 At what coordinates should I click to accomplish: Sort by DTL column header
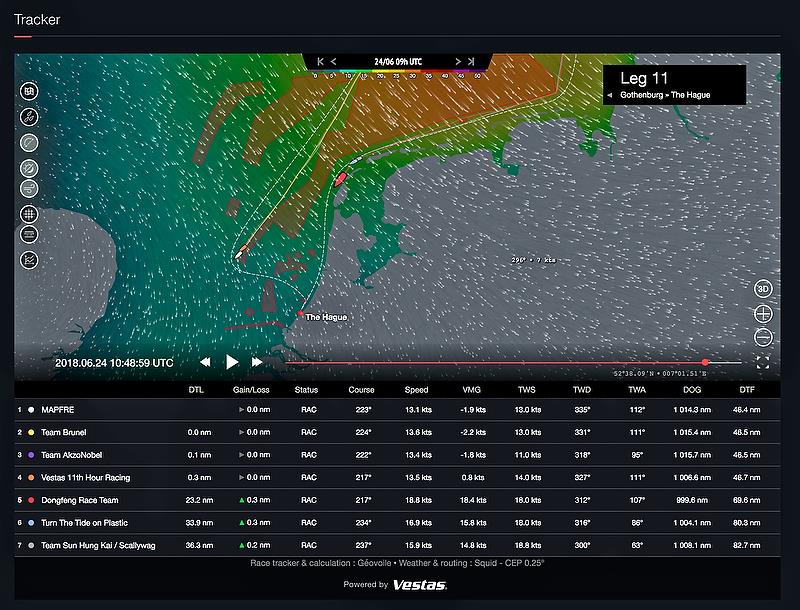[x=196, y=390]
